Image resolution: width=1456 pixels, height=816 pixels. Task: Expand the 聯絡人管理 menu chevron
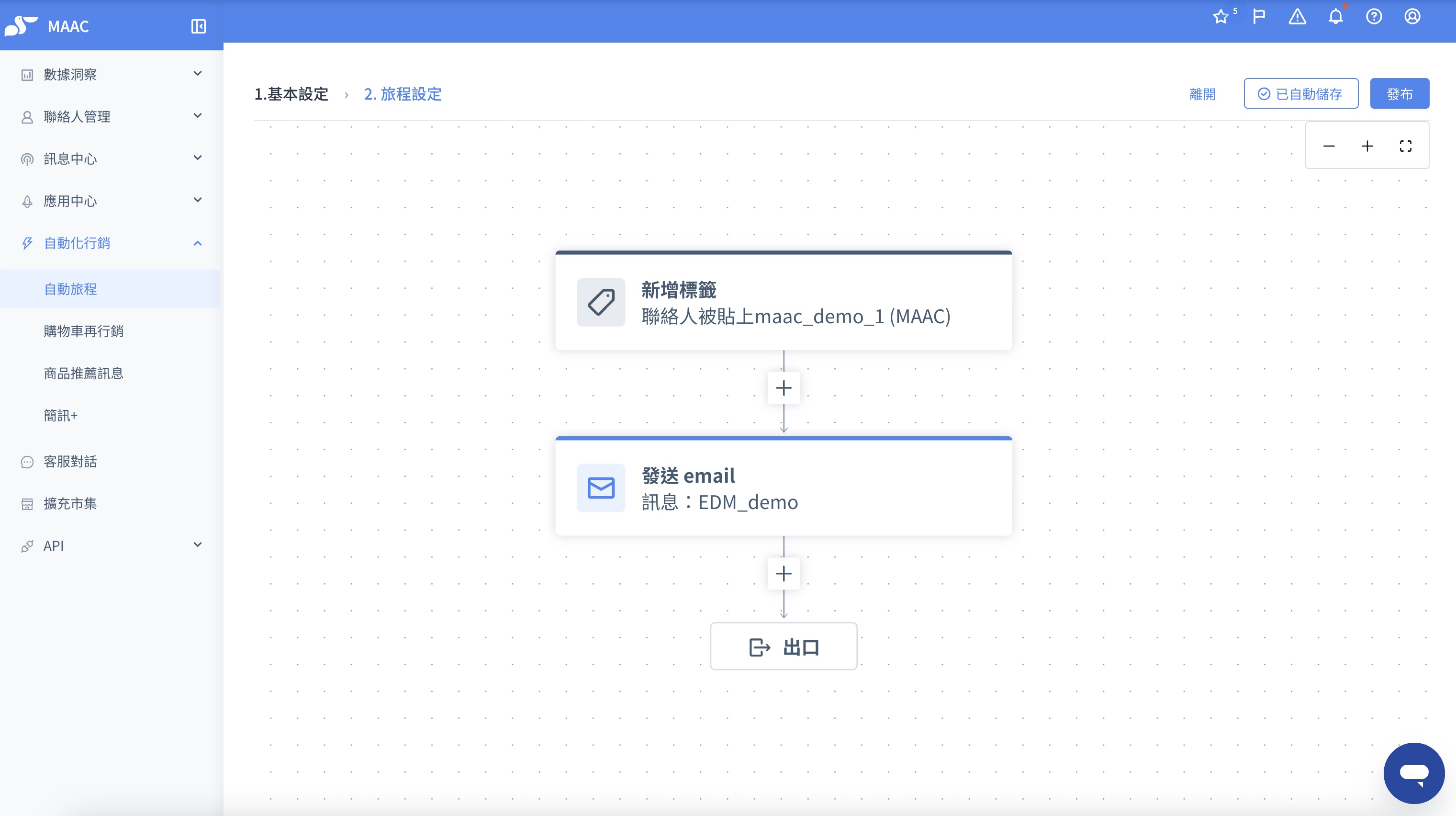pyautogui.click(x=197, y=116)
